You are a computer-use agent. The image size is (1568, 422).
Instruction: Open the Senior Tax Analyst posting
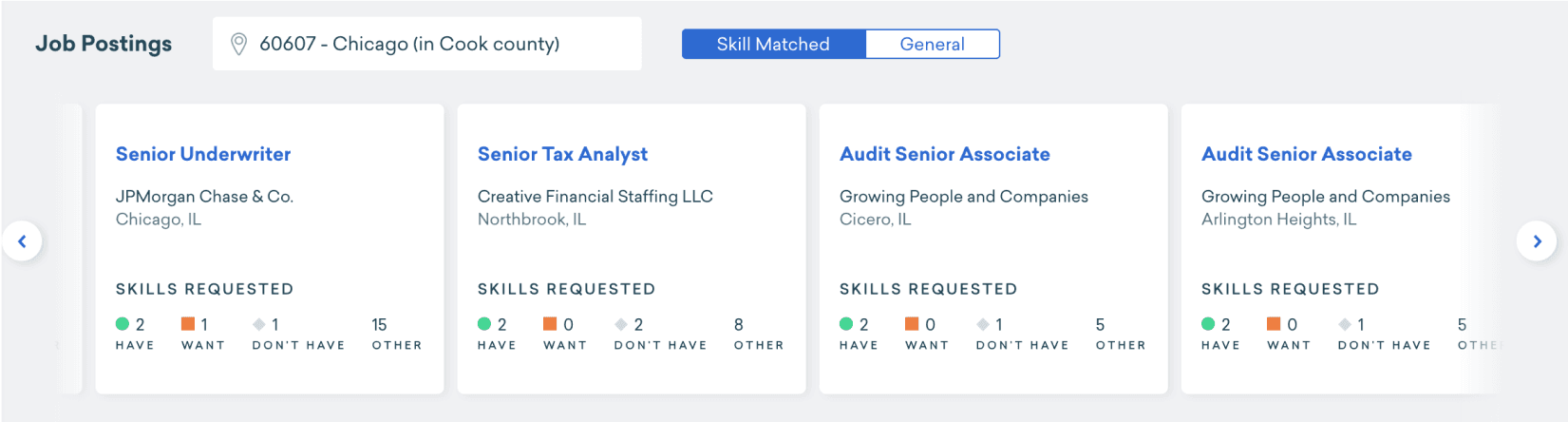coord(562,154)
